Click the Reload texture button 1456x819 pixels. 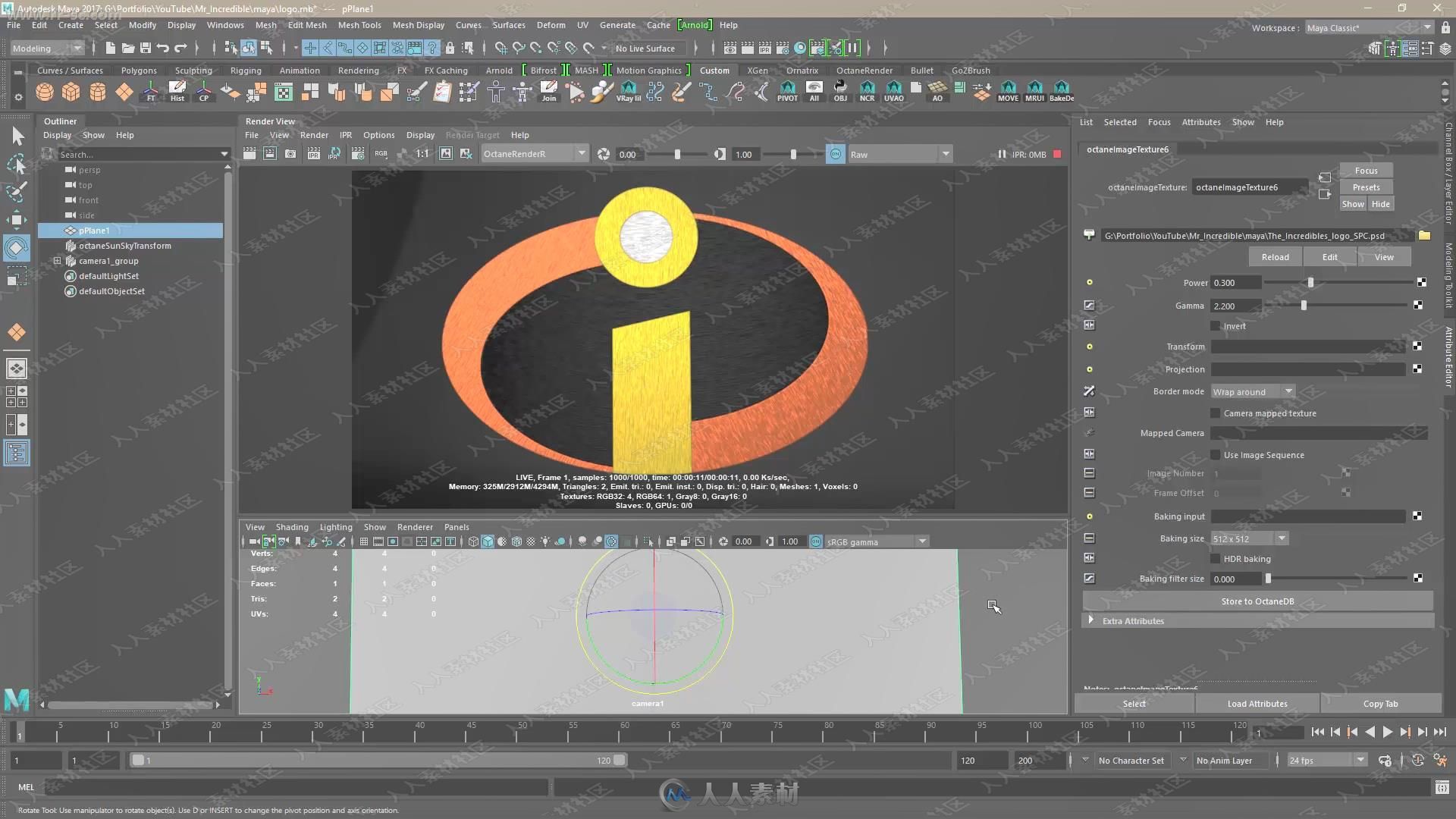point(1275,257)
